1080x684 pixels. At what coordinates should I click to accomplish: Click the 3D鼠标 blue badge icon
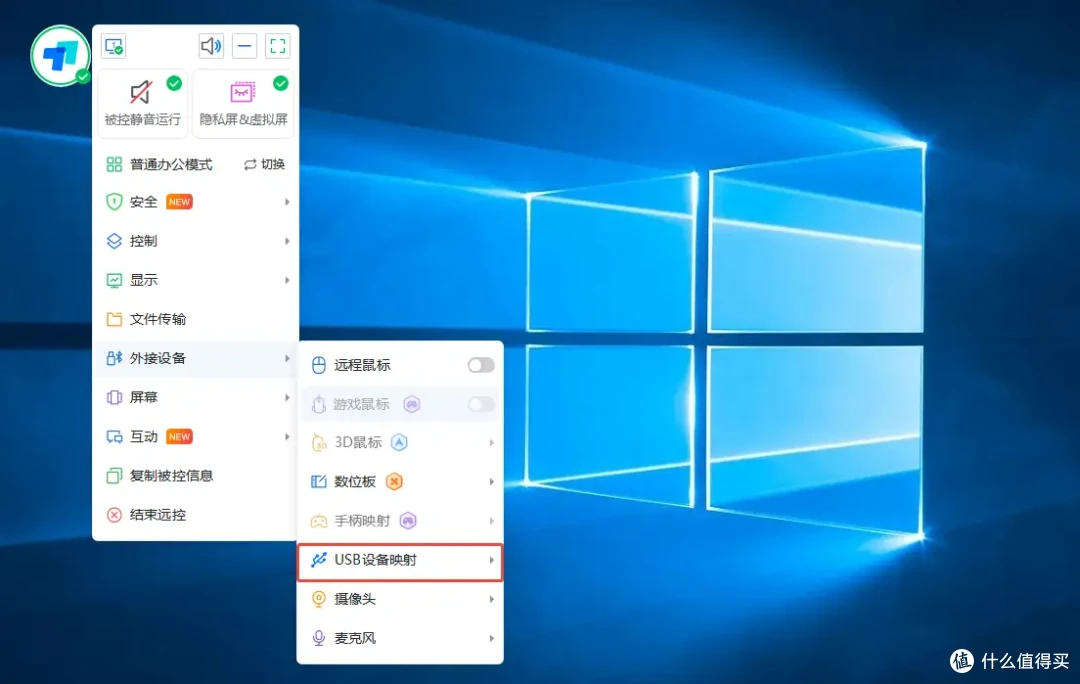click(x=399, y=442)
